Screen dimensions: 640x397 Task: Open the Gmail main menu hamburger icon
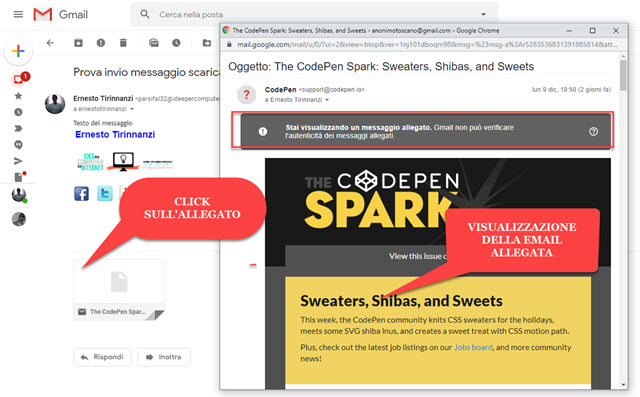point(18,15)
